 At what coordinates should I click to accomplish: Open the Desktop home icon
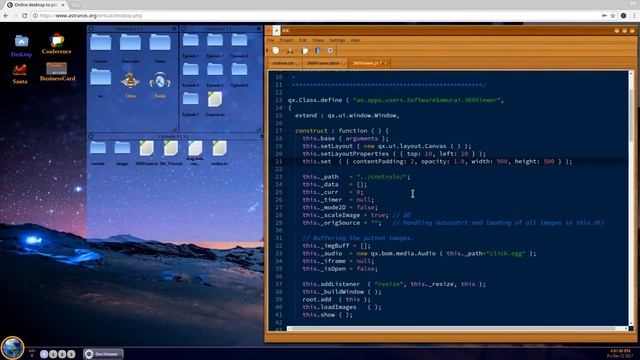[x=21, y=42]
